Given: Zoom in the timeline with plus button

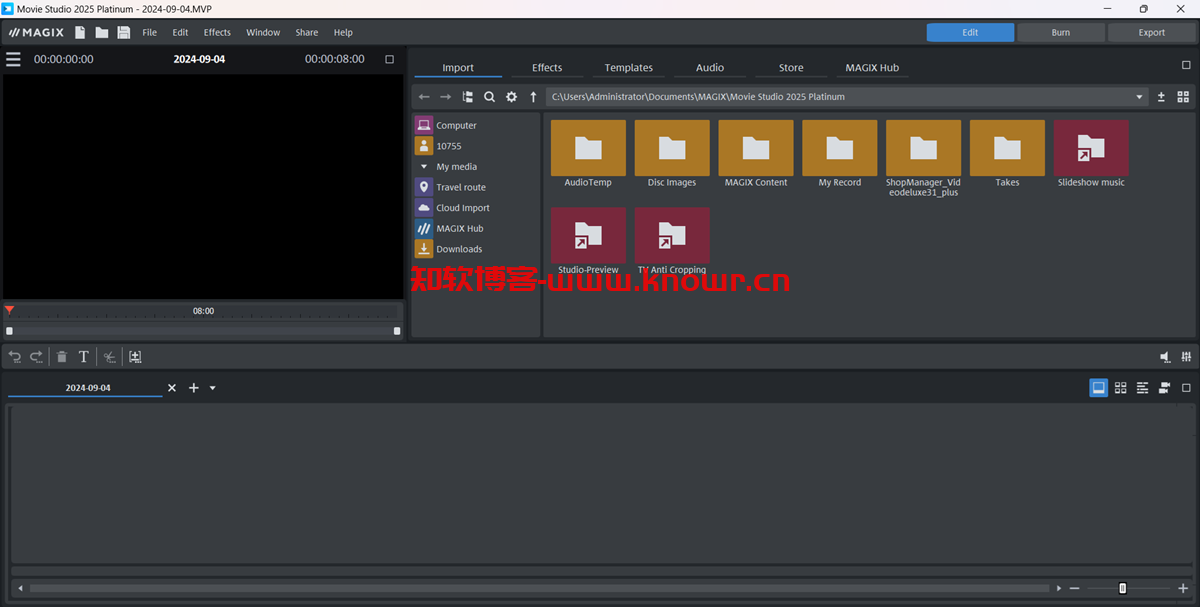Looking at the screenshot, I should coord(1183,588).
